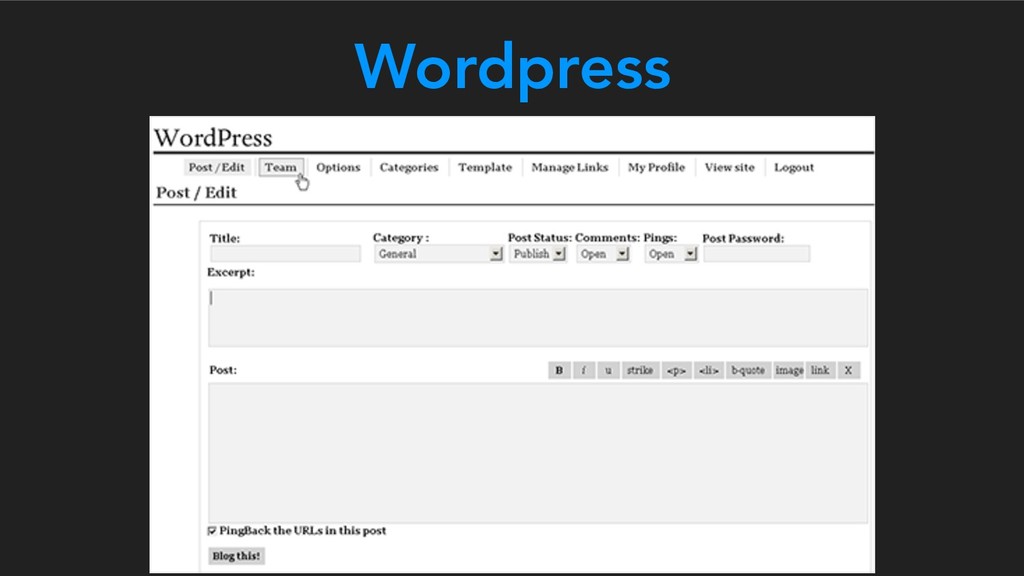This screenshot has height=576, width=1024.
Task: Add a hyperlink with the link button
Action: click(820, 370)
